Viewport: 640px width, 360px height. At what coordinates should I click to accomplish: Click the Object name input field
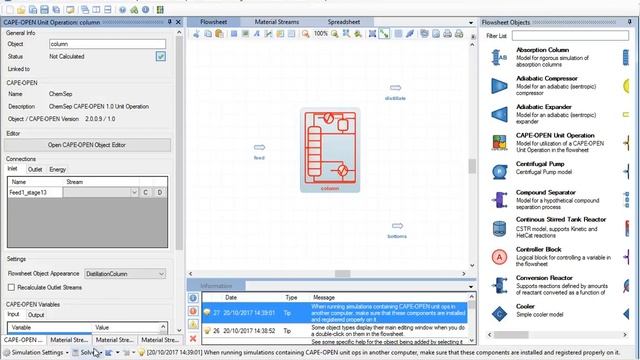[x=107, y=44]
